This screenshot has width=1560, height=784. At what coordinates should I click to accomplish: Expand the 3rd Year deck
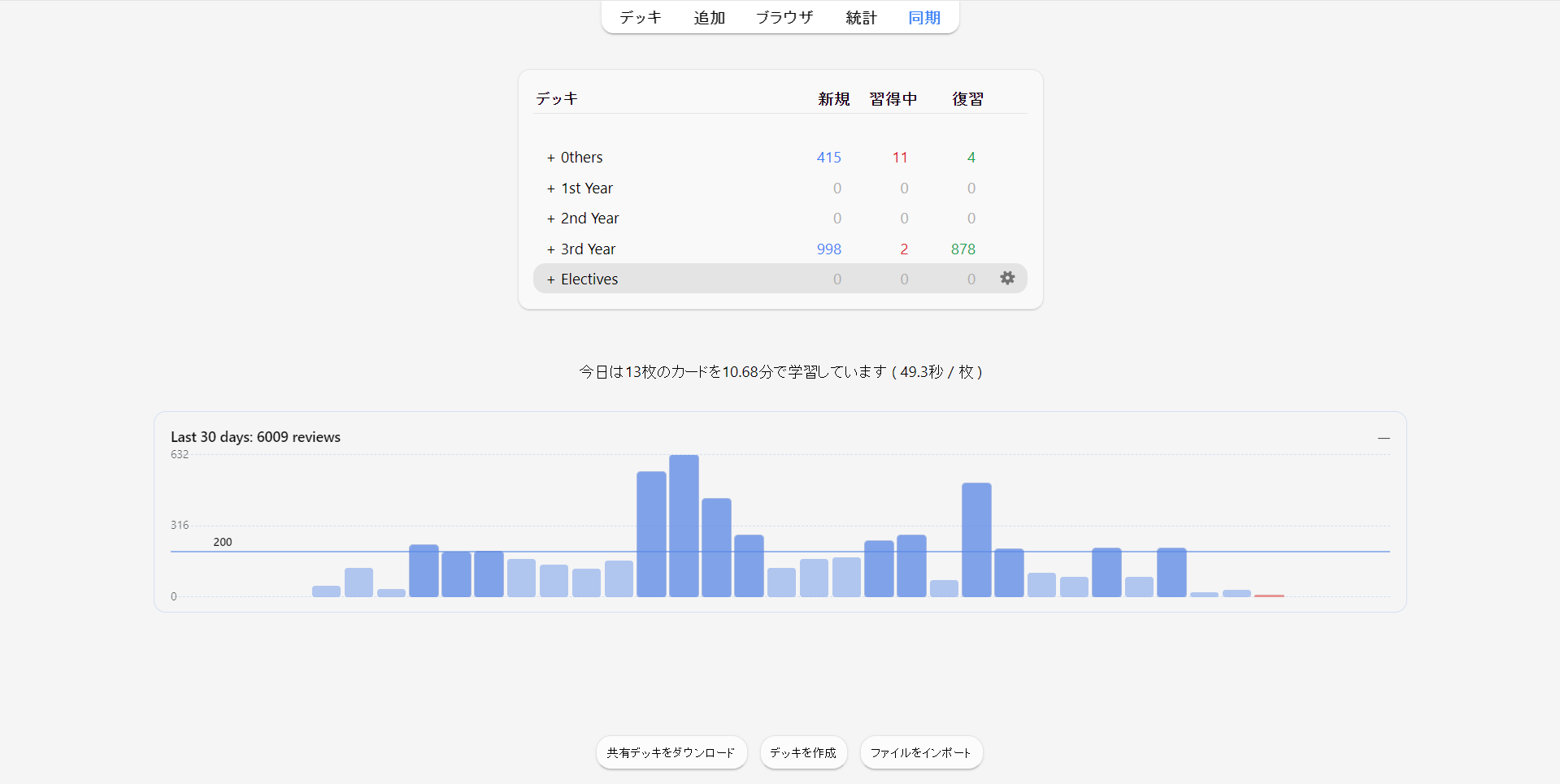[x=550, y=249]
